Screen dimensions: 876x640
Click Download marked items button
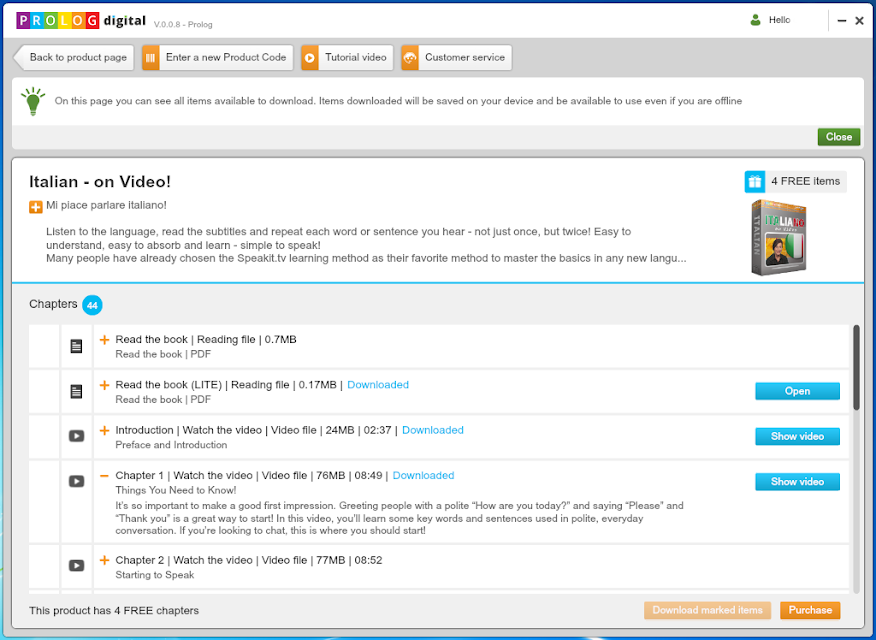point(707,610)
